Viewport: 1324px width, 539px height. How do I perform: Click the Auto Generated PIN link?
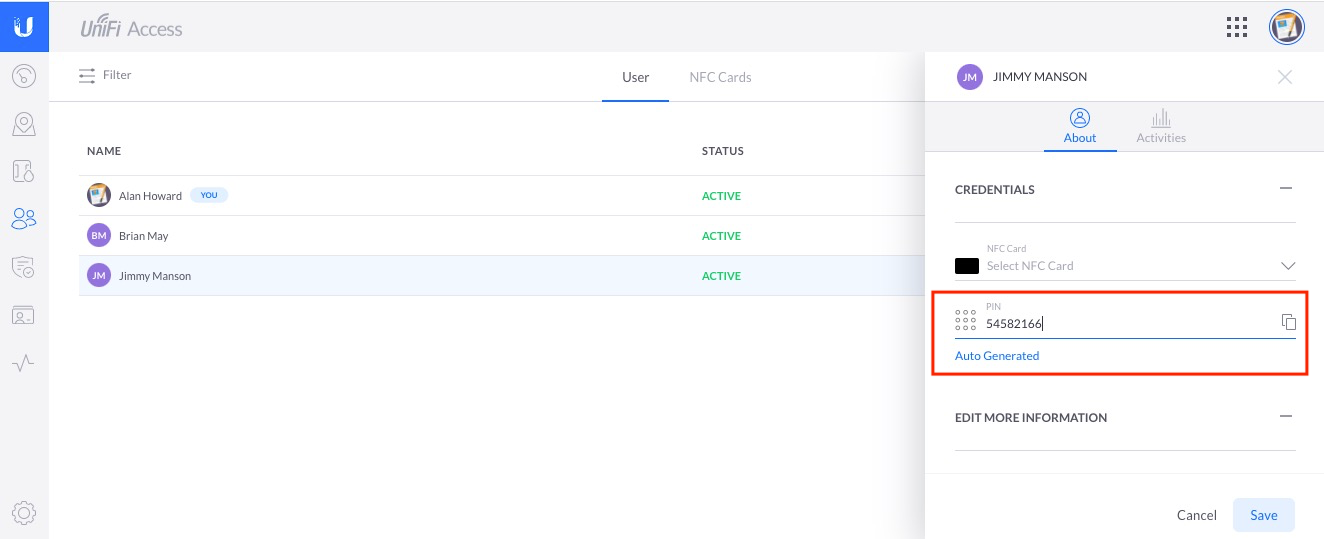pyautogui.click(x=997, y=356)
